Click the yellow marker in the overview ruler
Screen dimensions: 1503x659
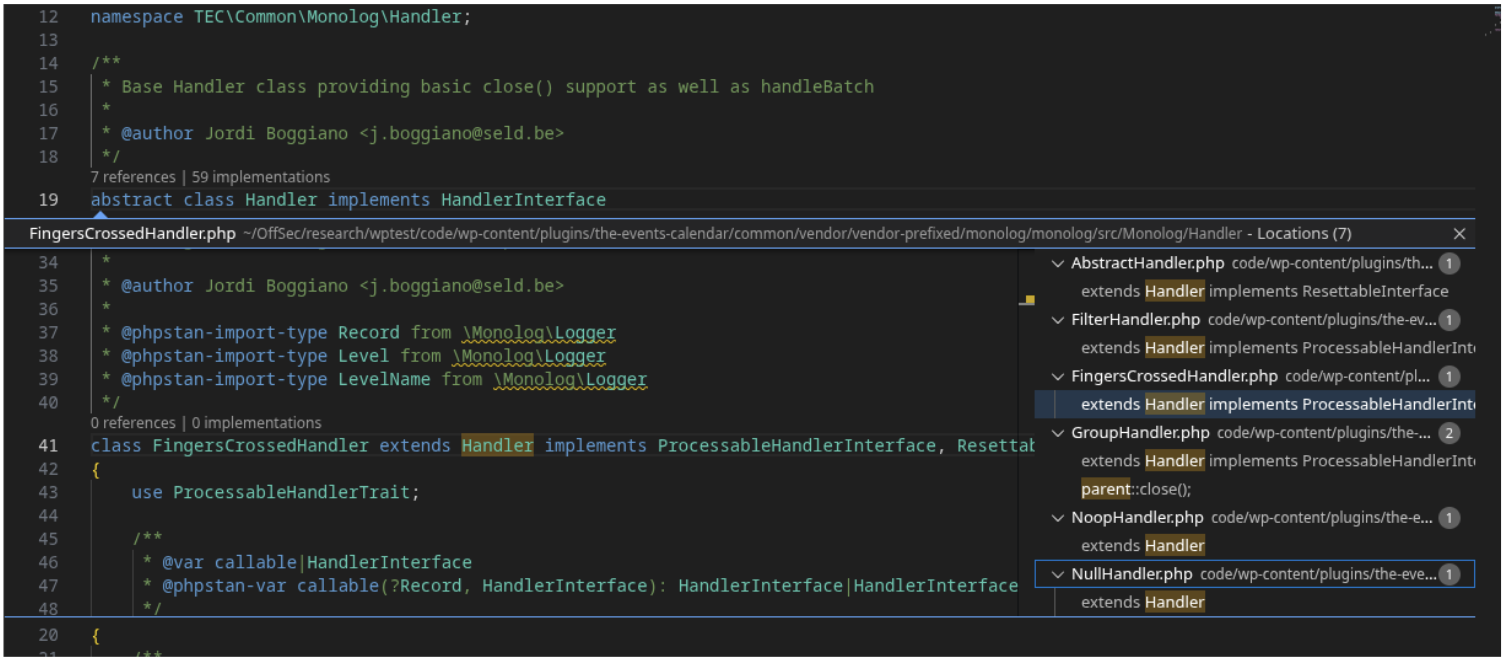(1029, 300)
